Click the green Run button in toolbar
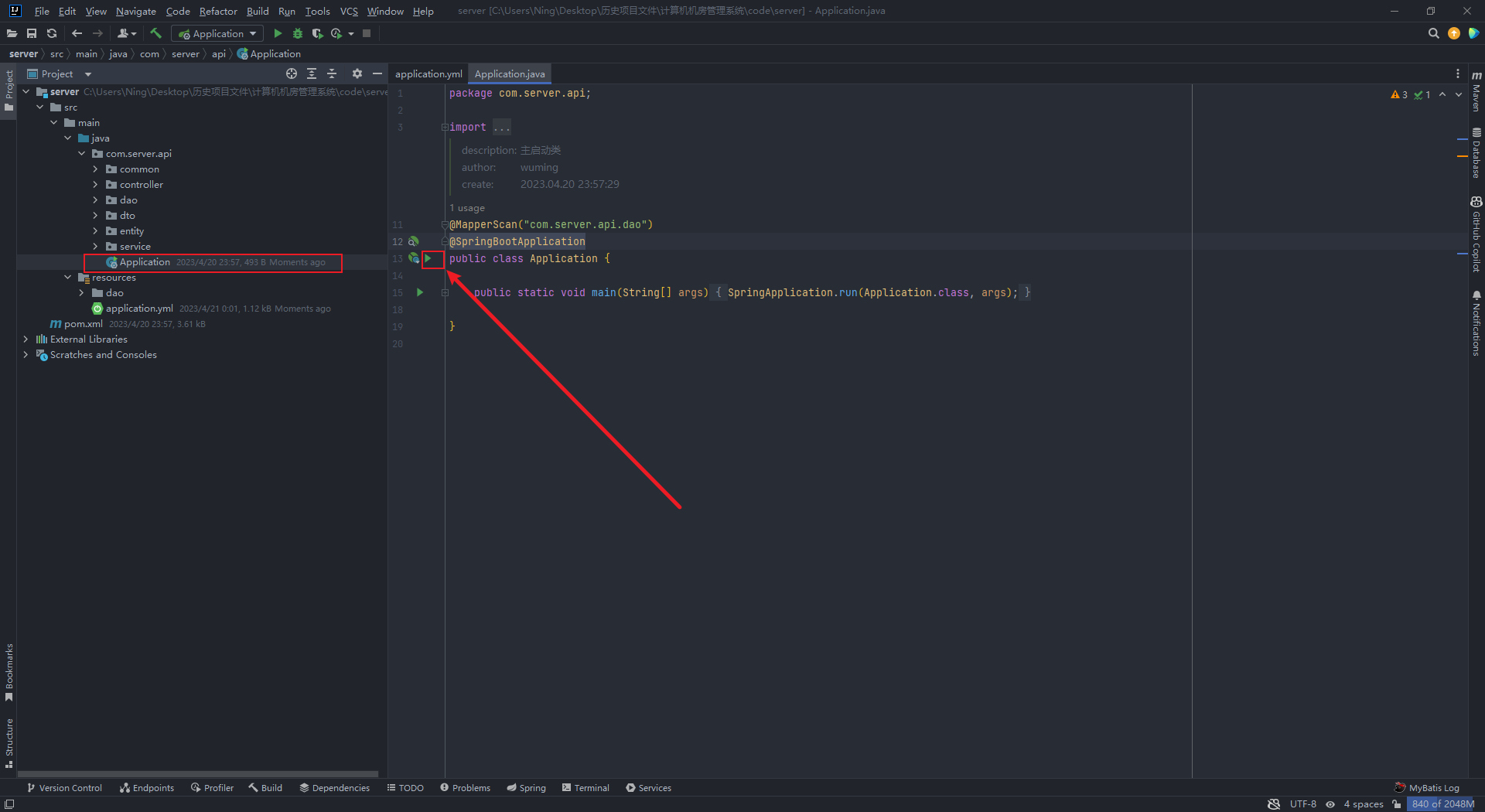Image resolution: width=1485 pixels, height=812 pixels. 278,33
